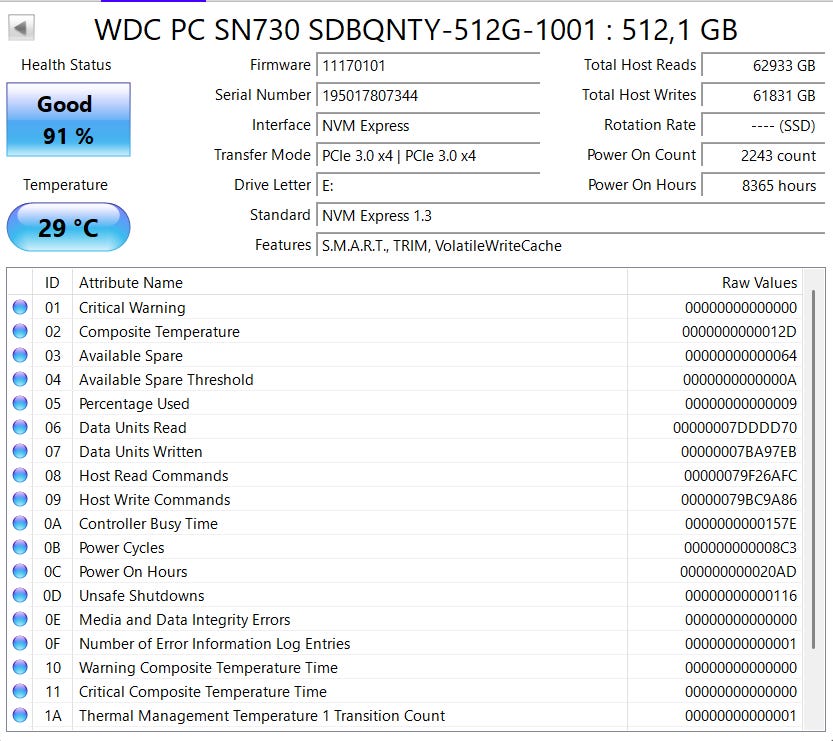
Task: Click the previous disk arrow button
Action: click(21, 28)
